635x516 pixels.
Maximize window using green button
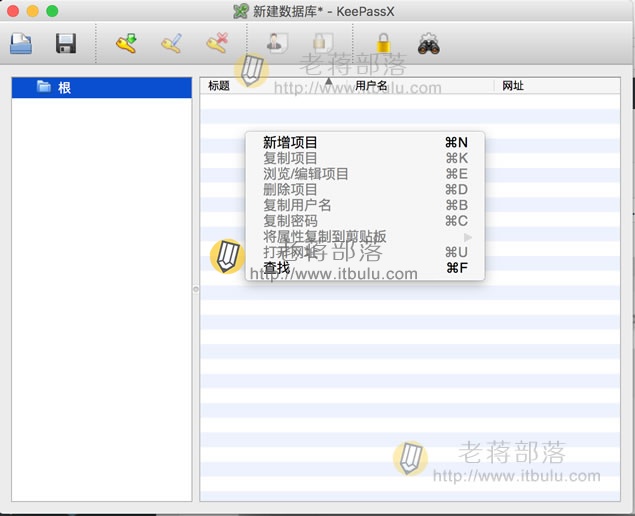[52, 11]
